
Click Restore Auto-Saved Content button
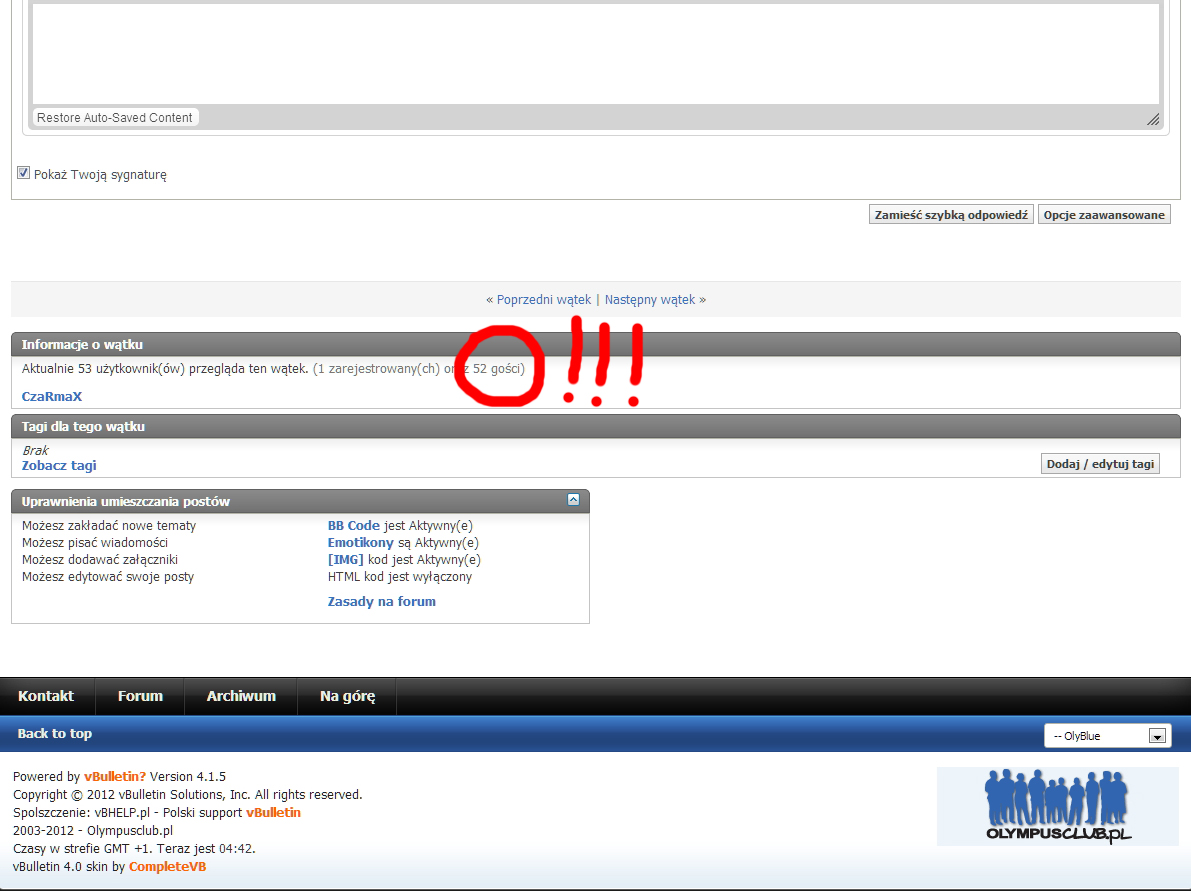point(115,118)
